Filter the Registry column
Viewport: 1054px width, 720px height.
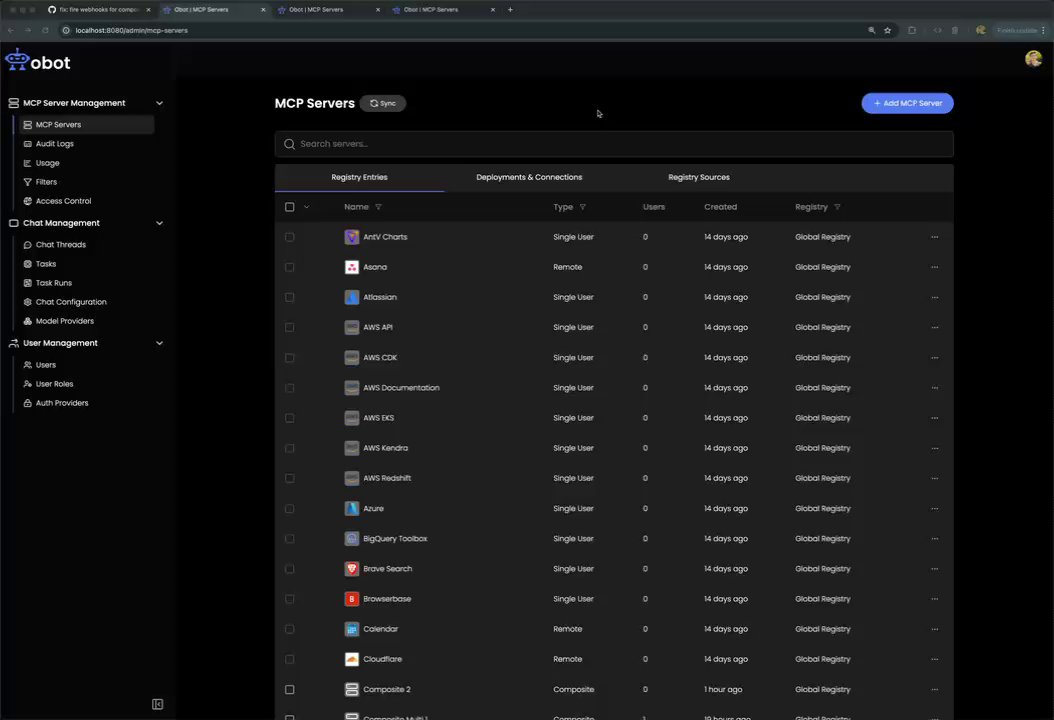[837, 207]
